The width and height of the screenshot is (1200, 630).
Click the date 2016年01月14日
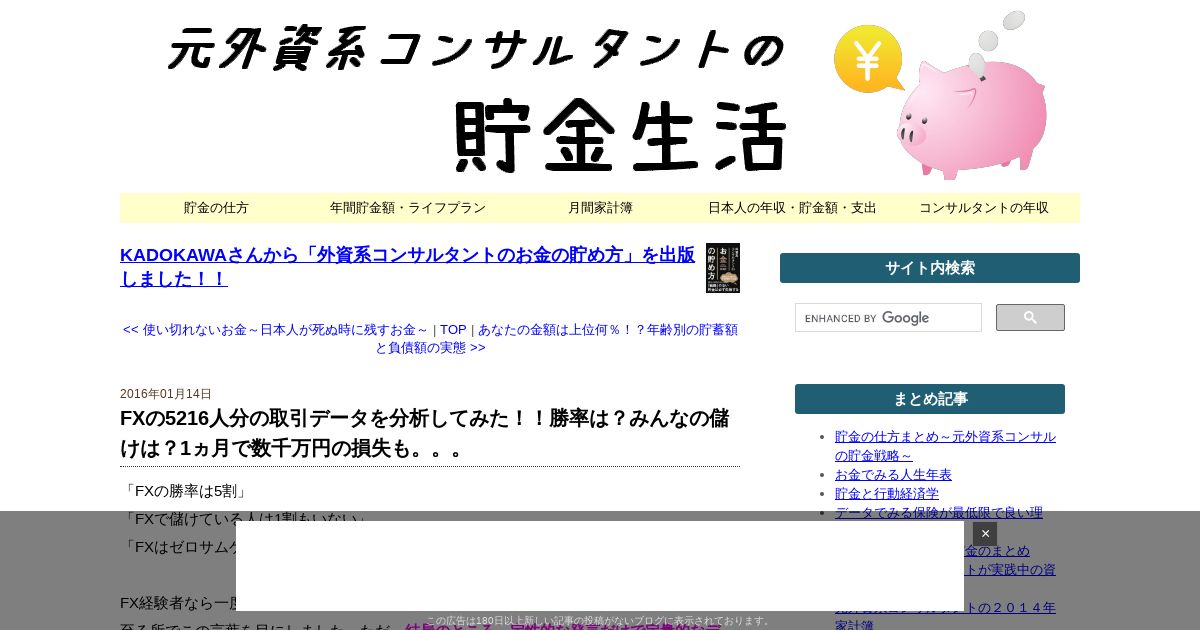point(166,394)
